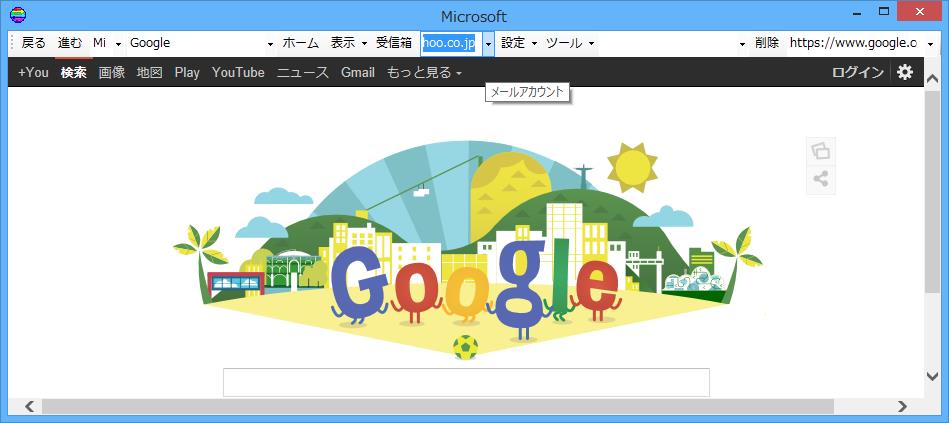Minimize the Microsoft window

858,12
